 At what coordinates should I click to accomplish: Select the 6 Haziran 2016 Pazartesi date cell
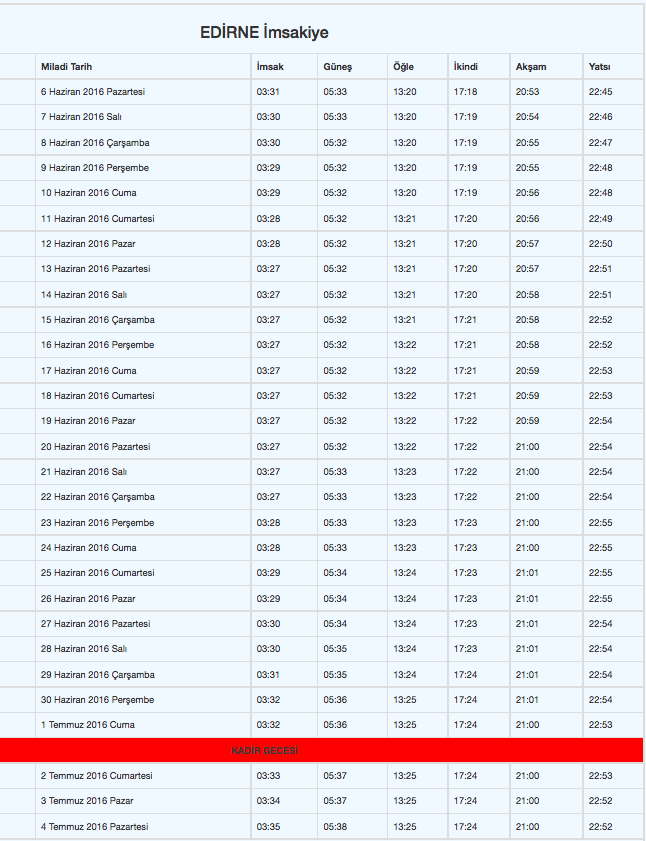pyautogui.click(x=93, y=92)
